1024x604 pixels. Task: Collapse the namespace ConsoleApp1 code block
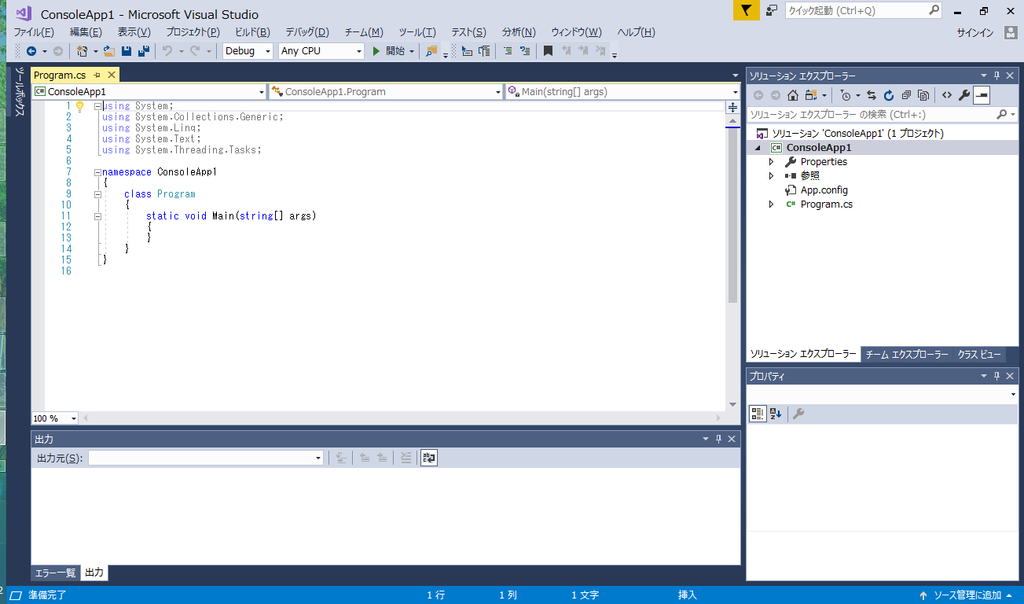tap(97, 172)
